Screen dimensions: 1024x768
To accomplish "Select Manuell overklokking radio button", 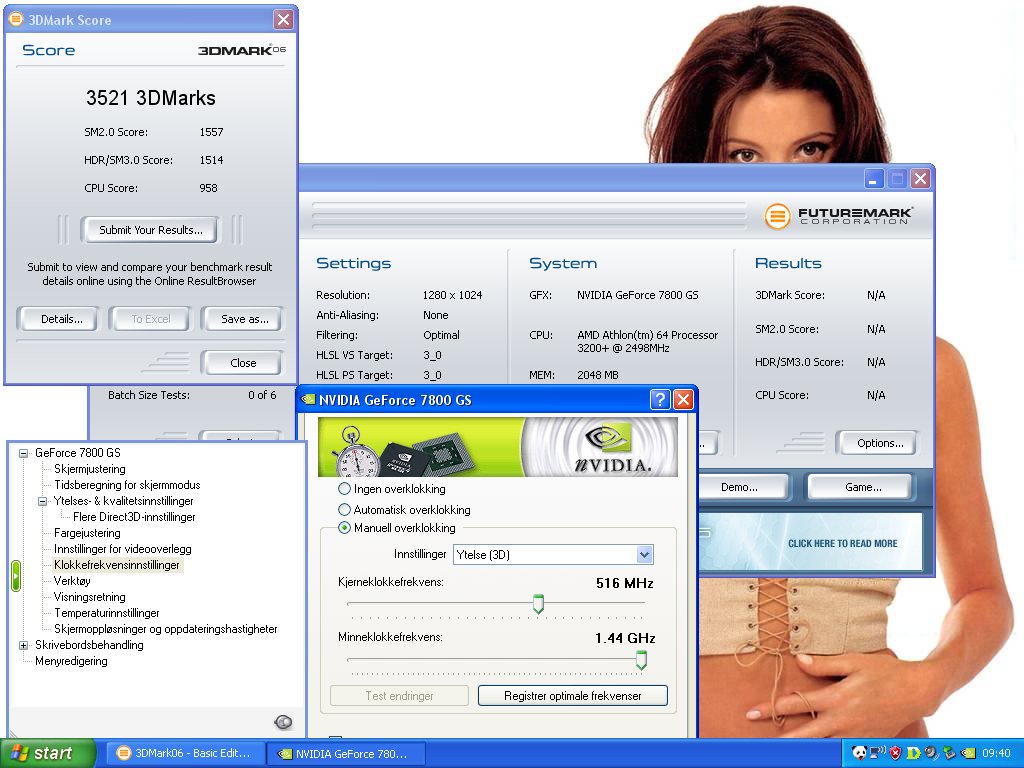I will tap(344, 528).
